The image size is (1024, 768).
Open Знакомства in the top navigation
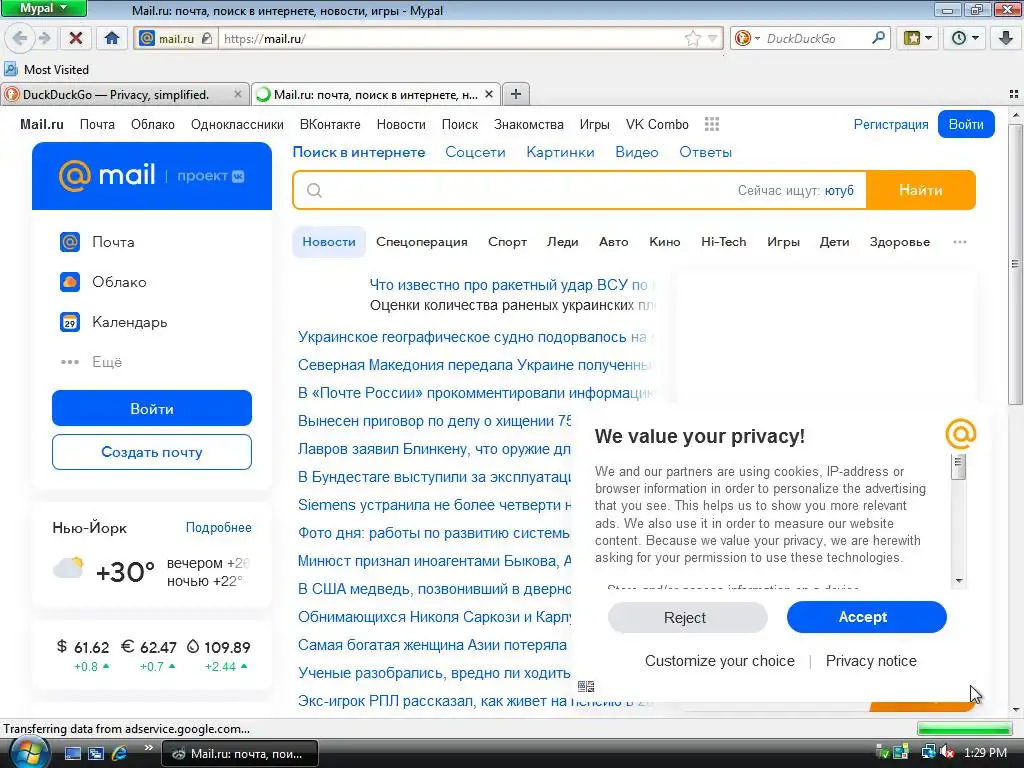528,124
